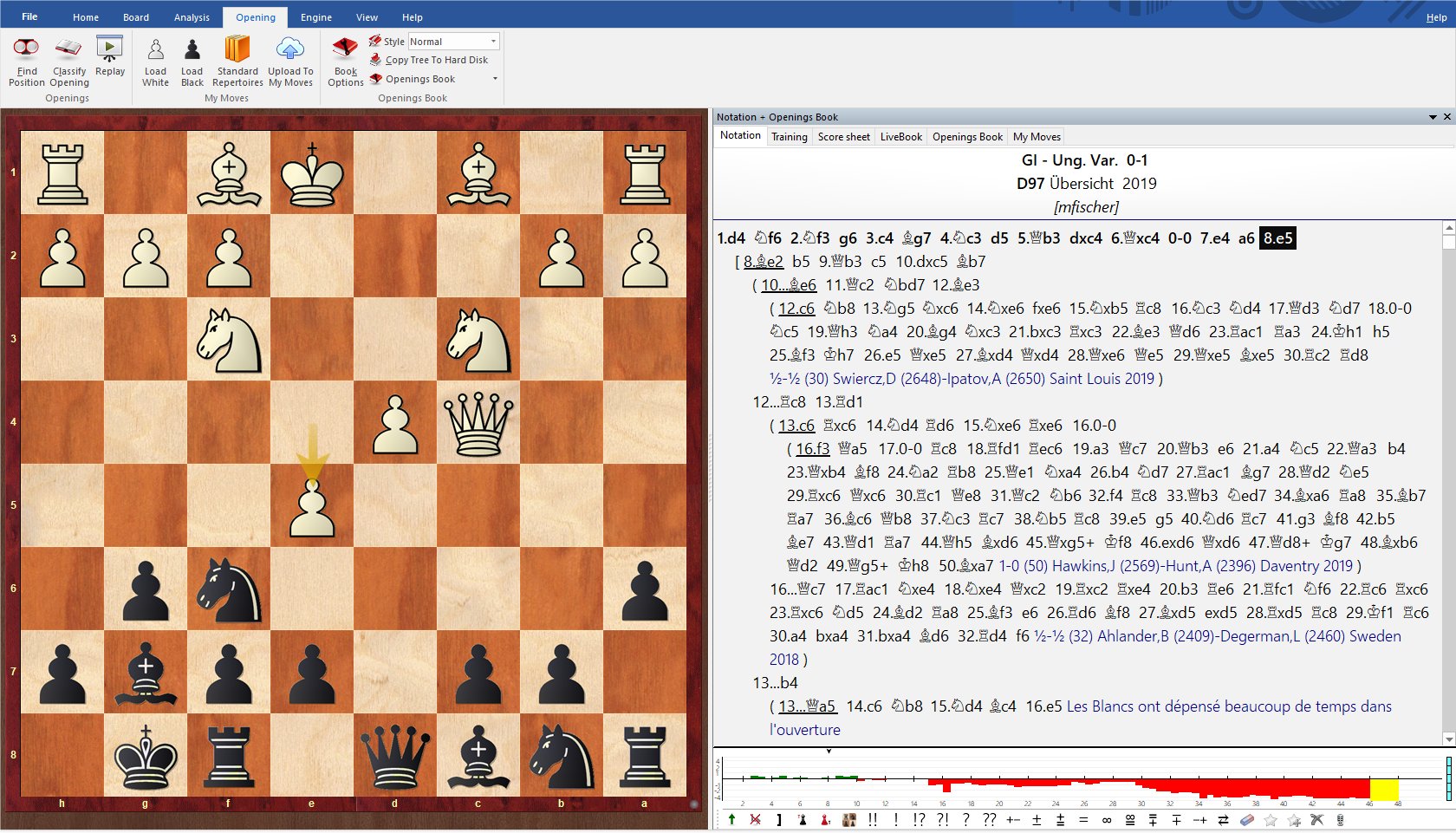Switch to the Board ribbon tab
The height and width of the screenshot is (833, 1456).
pos(136,17)
